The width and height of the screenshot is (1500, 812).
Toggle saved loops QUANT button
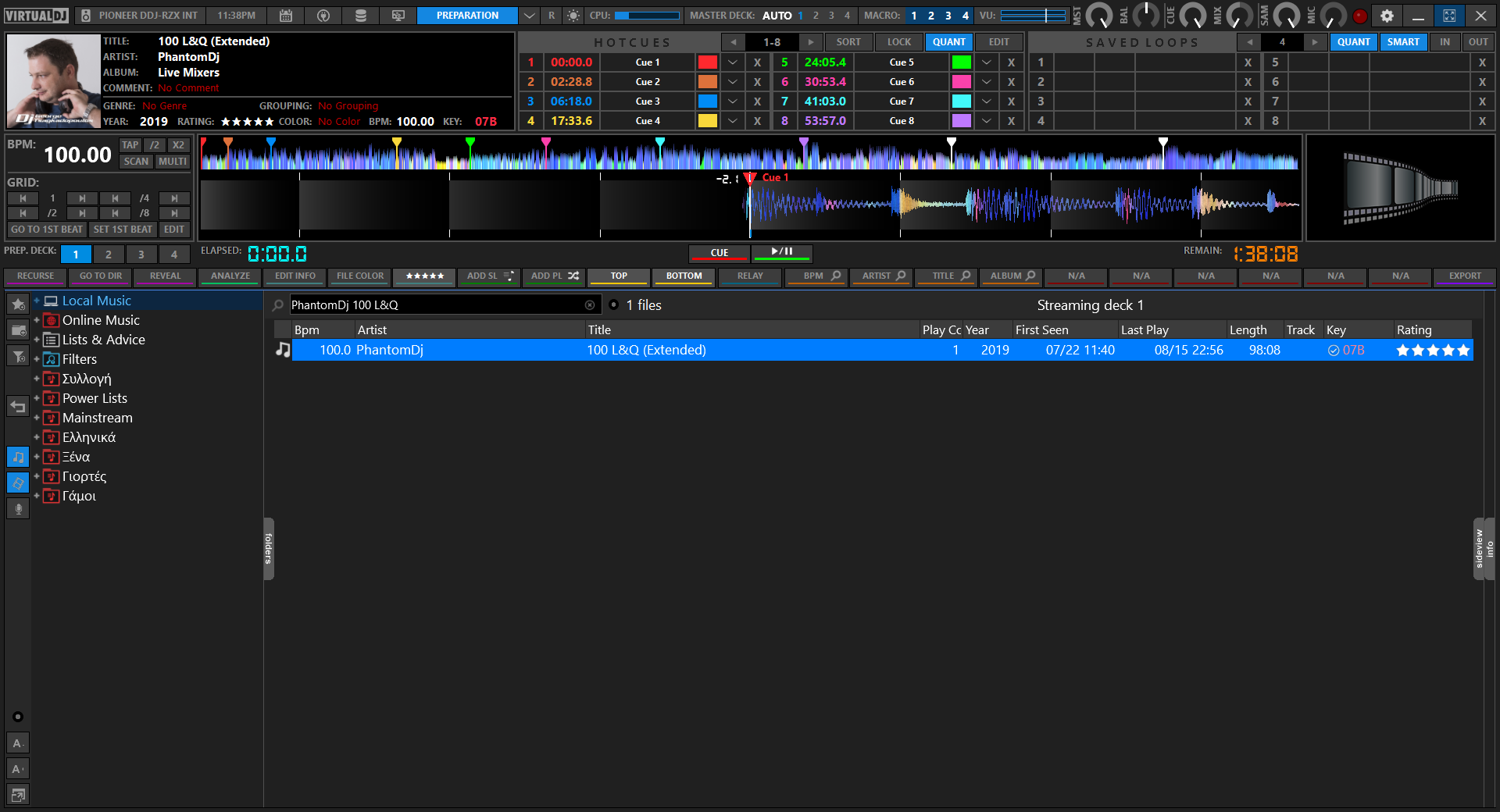(1353, 42)
